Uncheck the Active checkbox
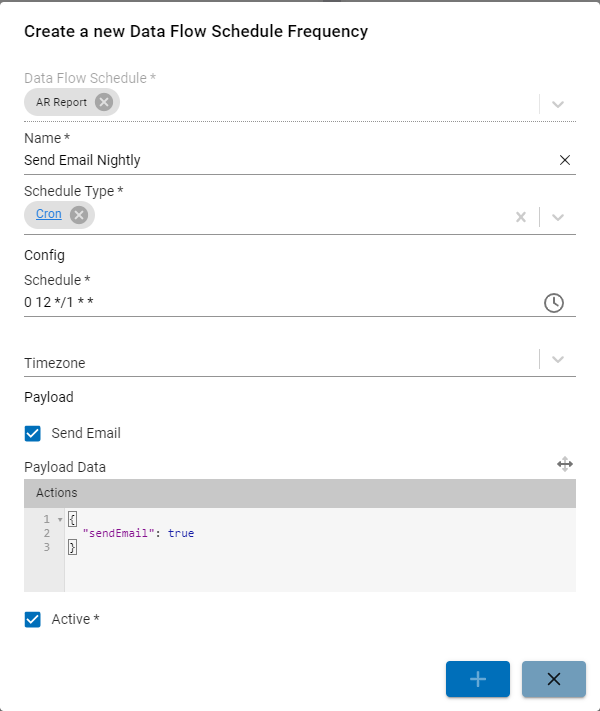 (33, 619)
